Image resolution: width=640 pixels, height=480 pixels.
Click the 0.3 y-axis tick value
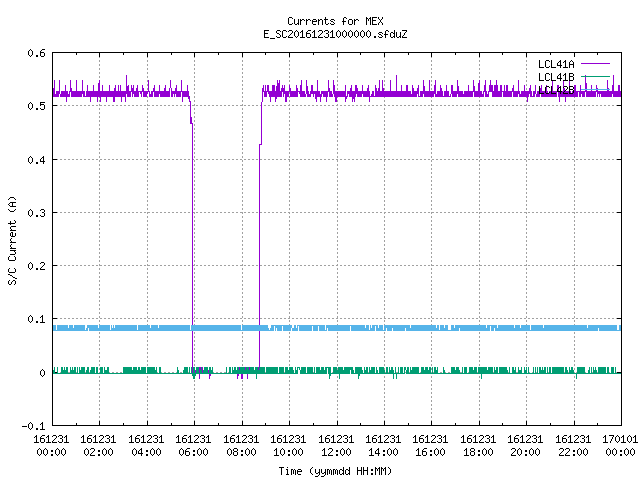(36, 213)
